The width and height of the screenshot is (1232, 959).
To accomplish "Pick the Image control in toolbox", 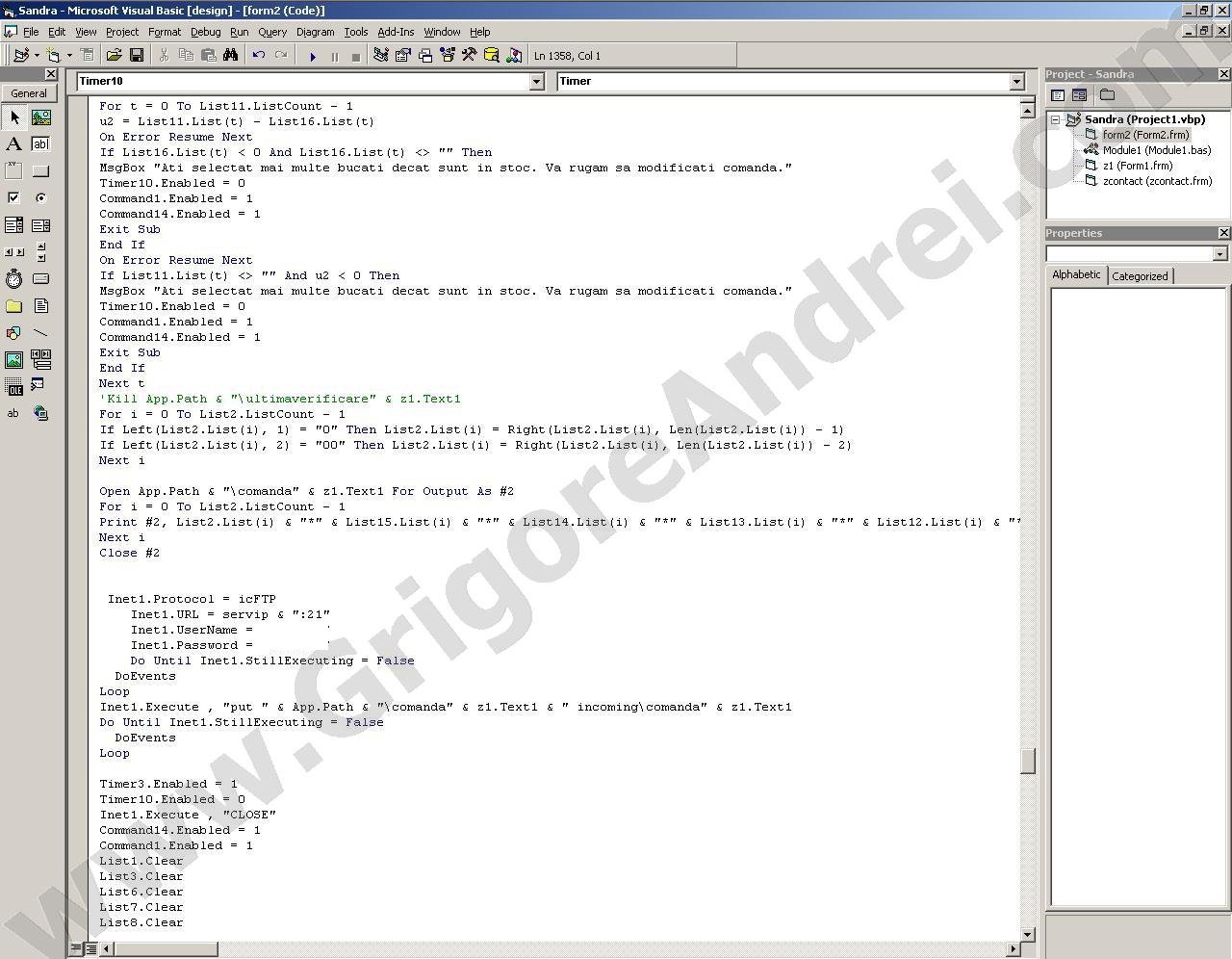I will tap(13, 360).
